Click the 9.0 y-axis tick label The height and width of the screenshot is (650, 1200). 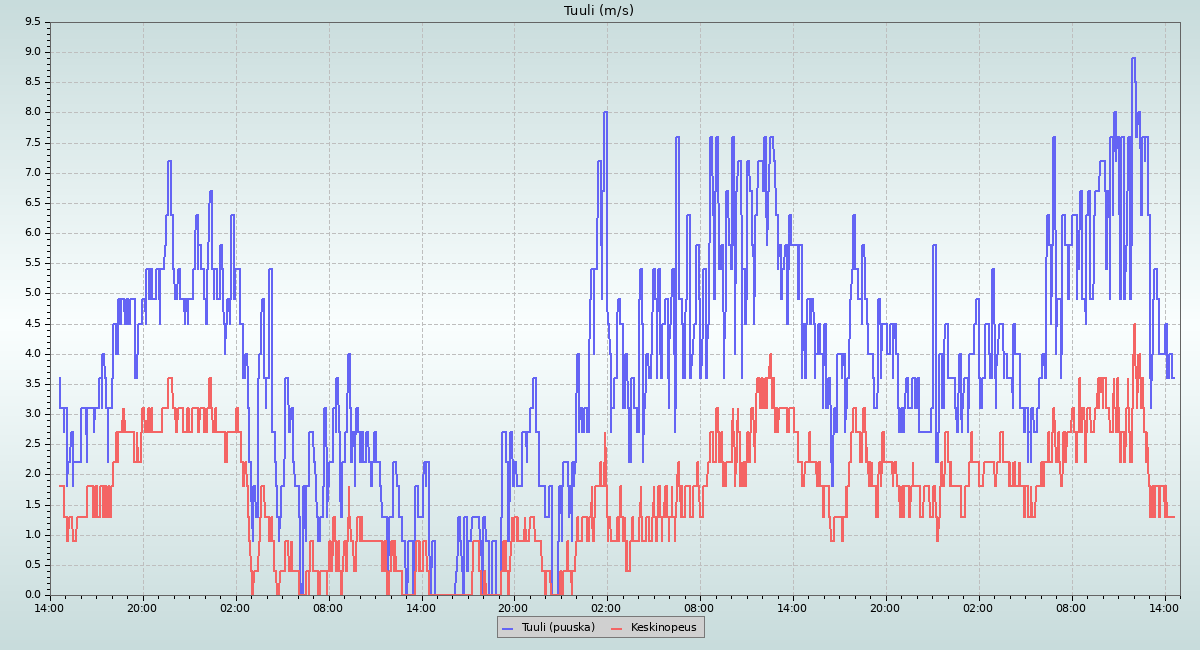coord(33,52)
